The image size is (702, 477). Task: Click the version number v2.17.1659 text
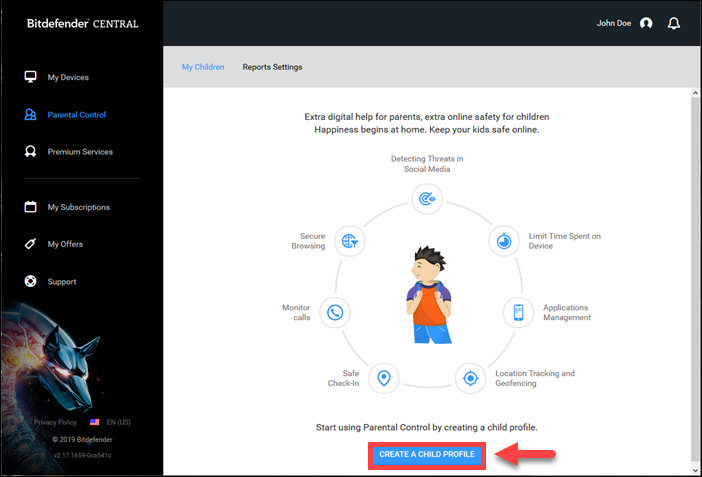[82, 455]
